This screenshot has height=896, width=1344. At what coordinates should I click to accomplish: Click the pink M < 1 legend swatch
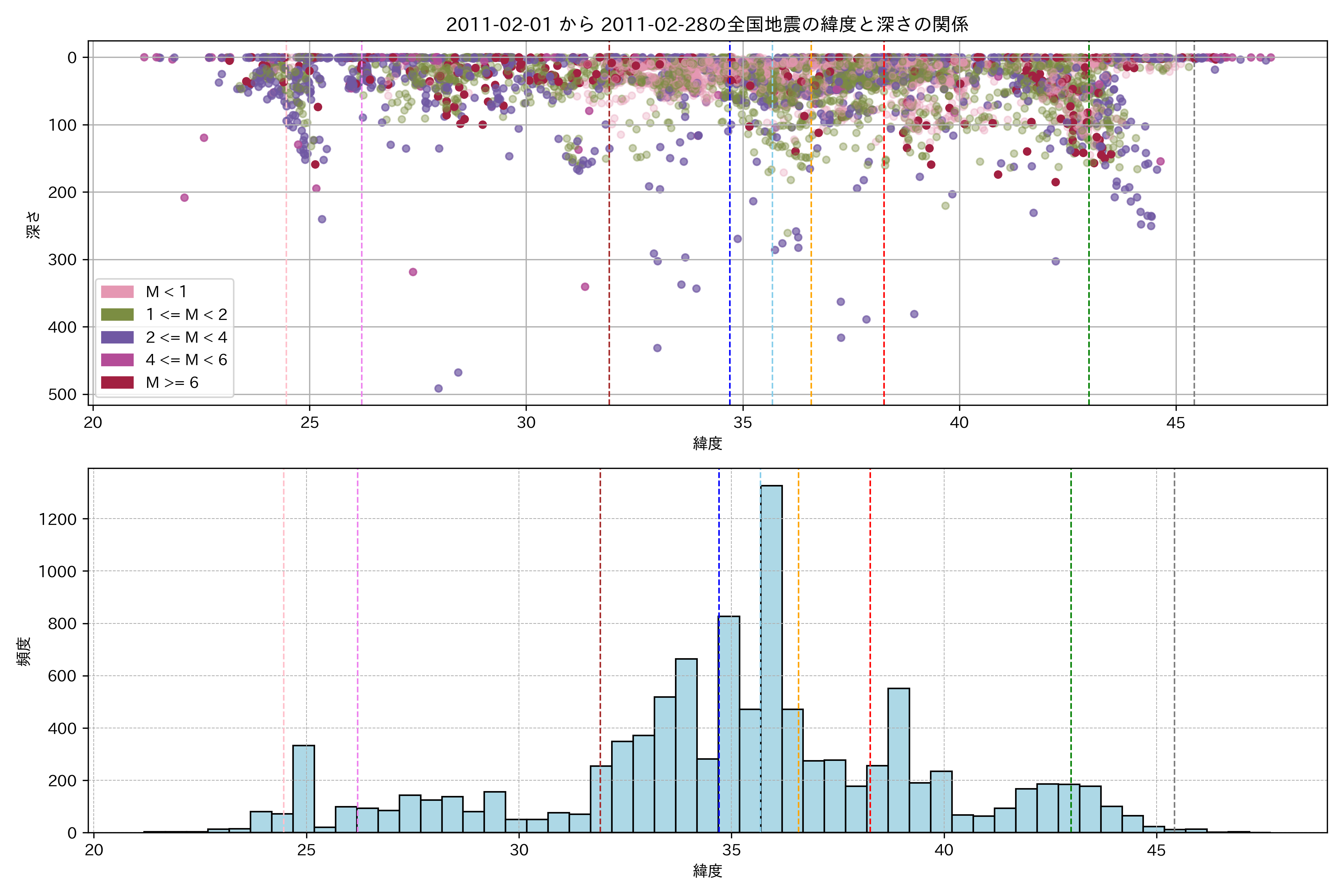tap(117, 292)
